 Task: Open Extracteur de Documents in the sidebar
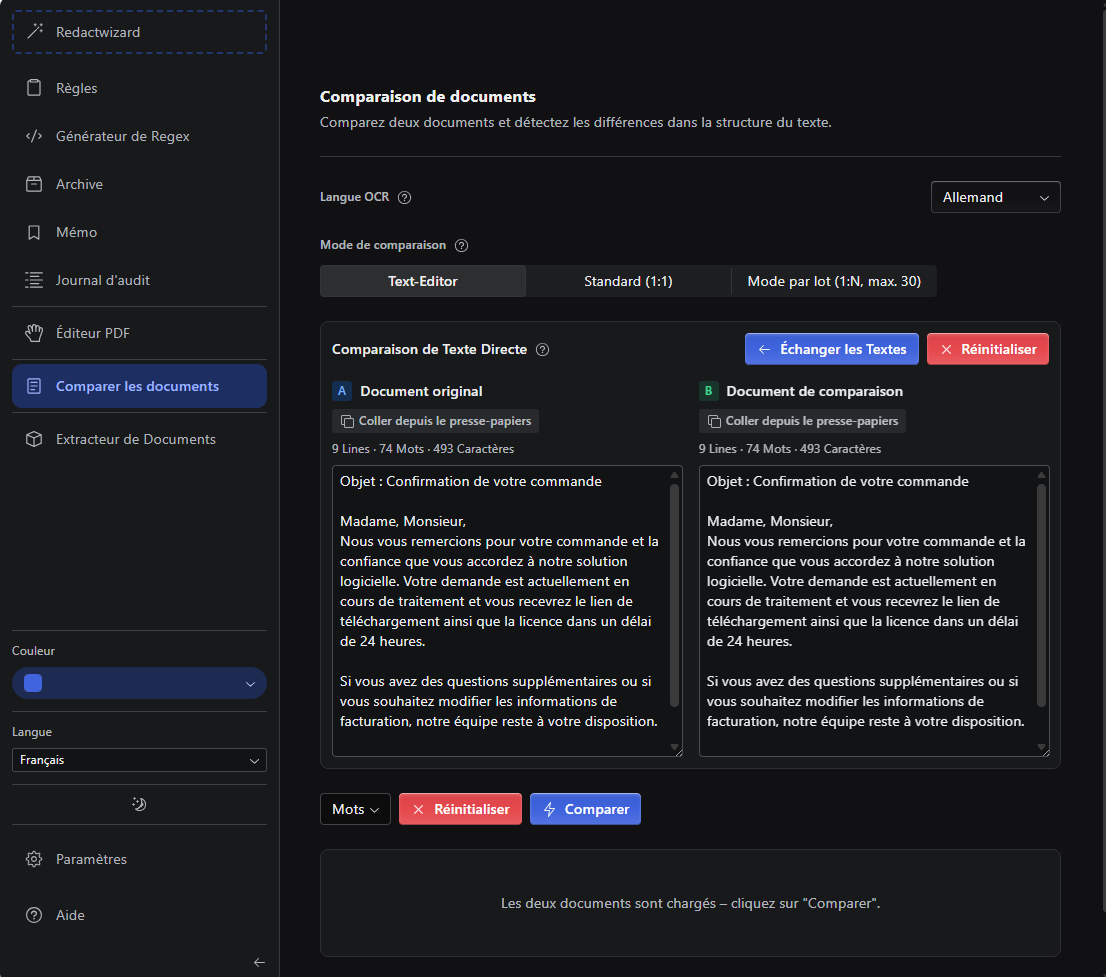point(139,439)
